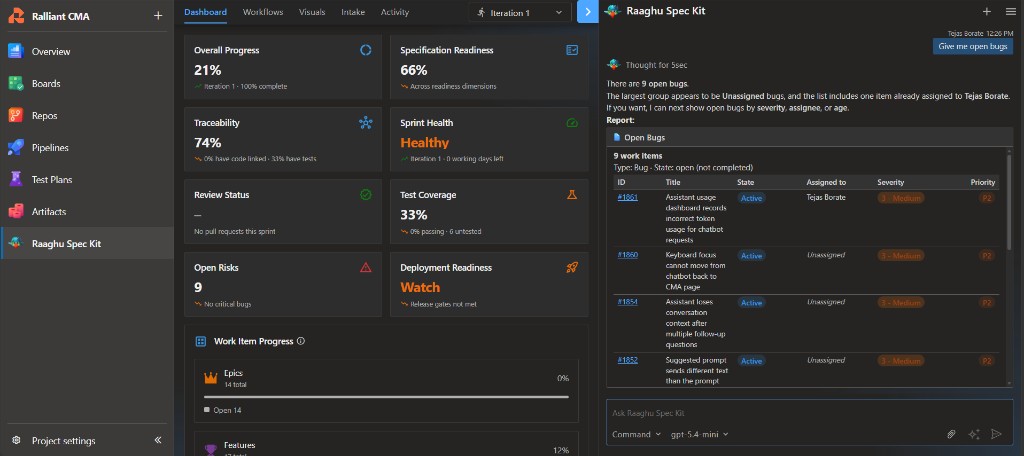This screenshot has width=1024, height=456.
Task: Select Raaghu Spec Kit in the sidebar
Action: 87,244
